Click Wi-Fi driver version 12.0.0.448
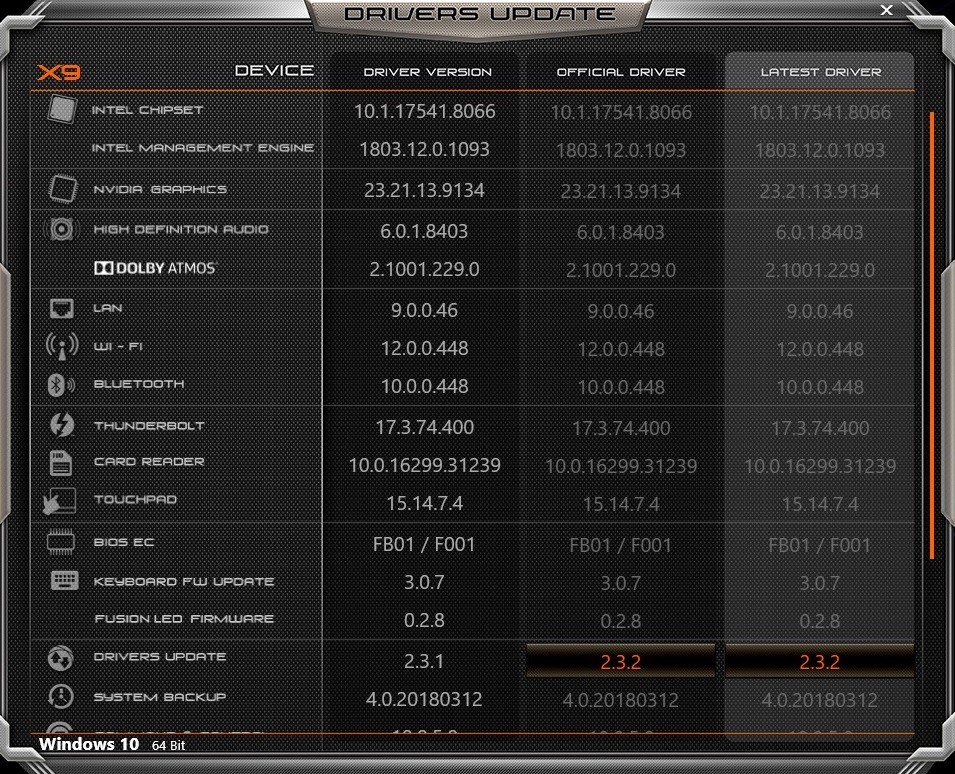955x774 pixels. click(x=425, y=348)
